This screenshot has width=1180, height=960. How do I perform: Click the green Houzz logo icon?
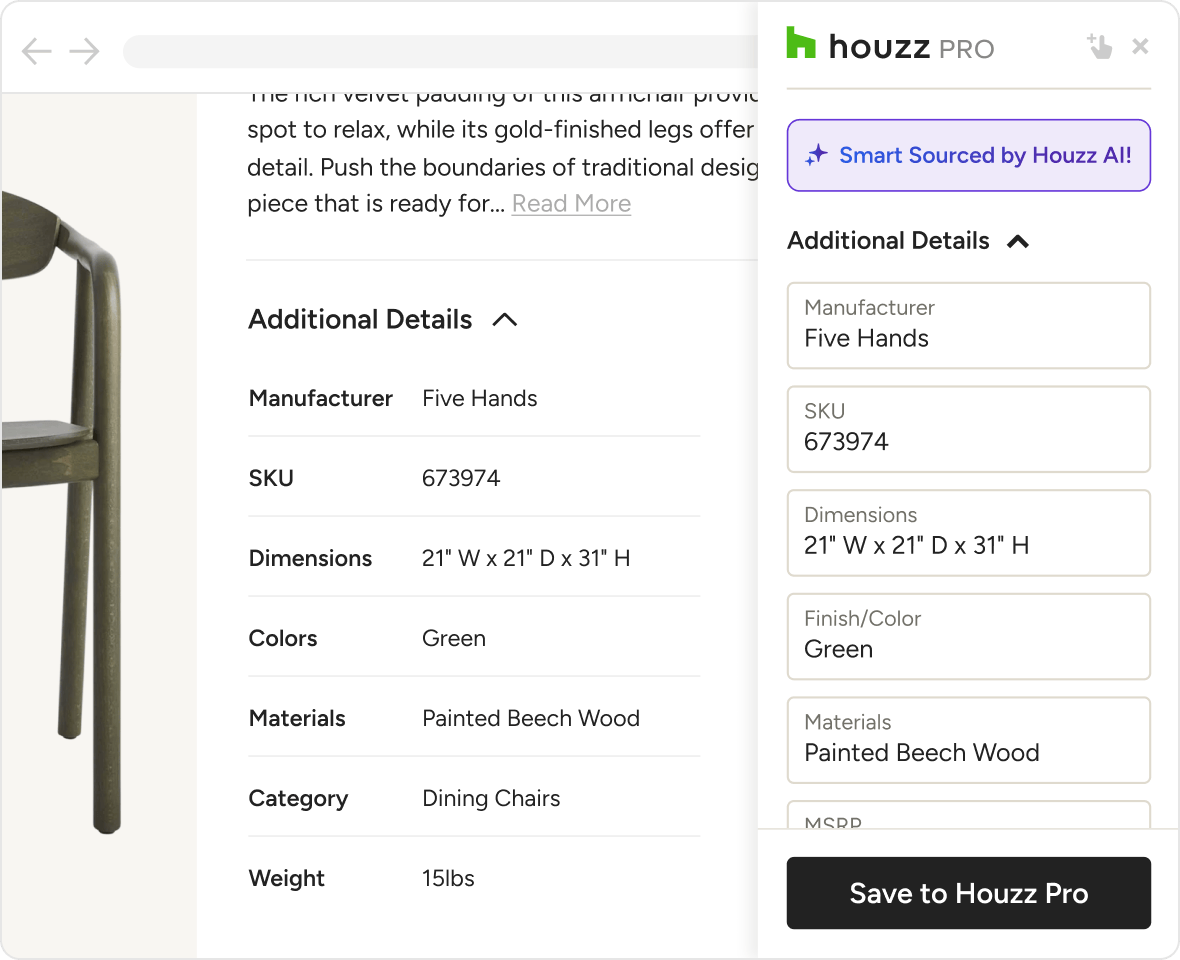coord(801,43)
